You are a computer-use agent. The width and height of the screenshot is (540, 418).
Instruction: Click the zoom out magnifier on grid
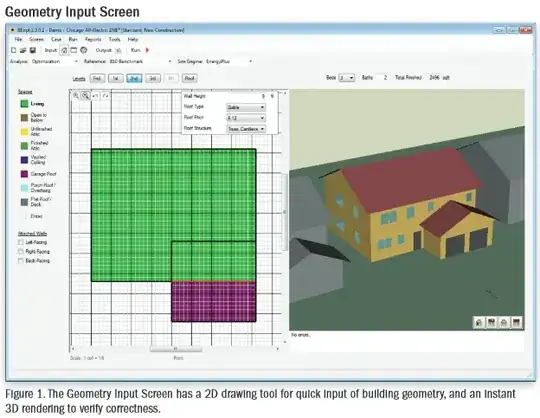(85, 95)
